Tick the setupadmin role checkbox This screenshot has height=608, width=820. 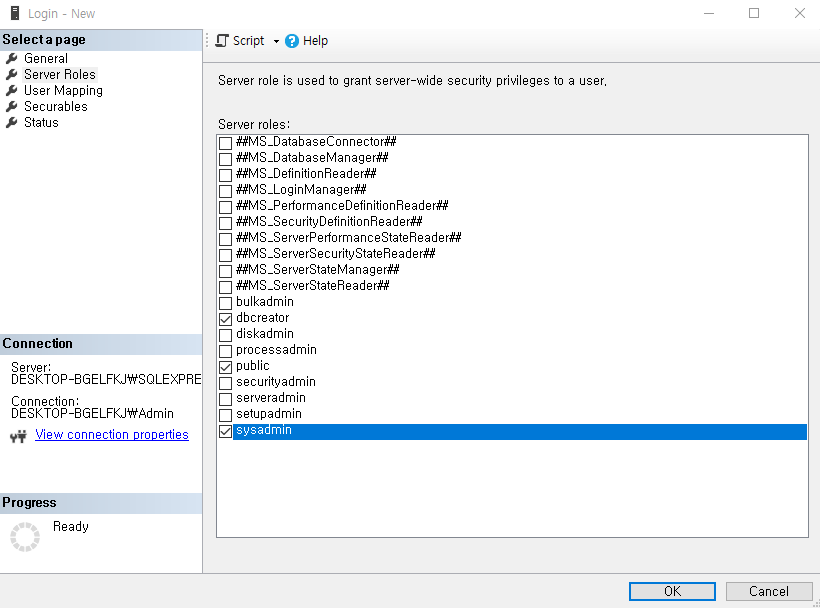click(225, 415)
